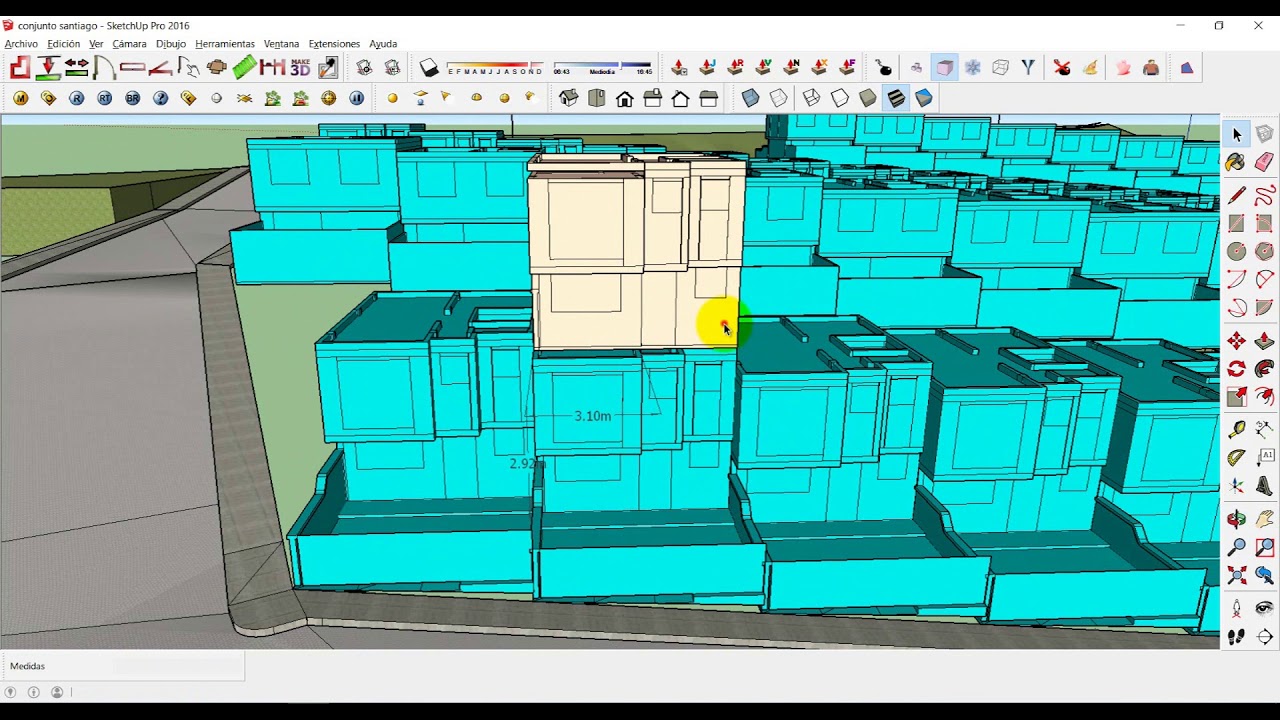This screenshot has height=720, width=1280.
Task: Activate the Orbit camera tool
Action: (1237, 519)
